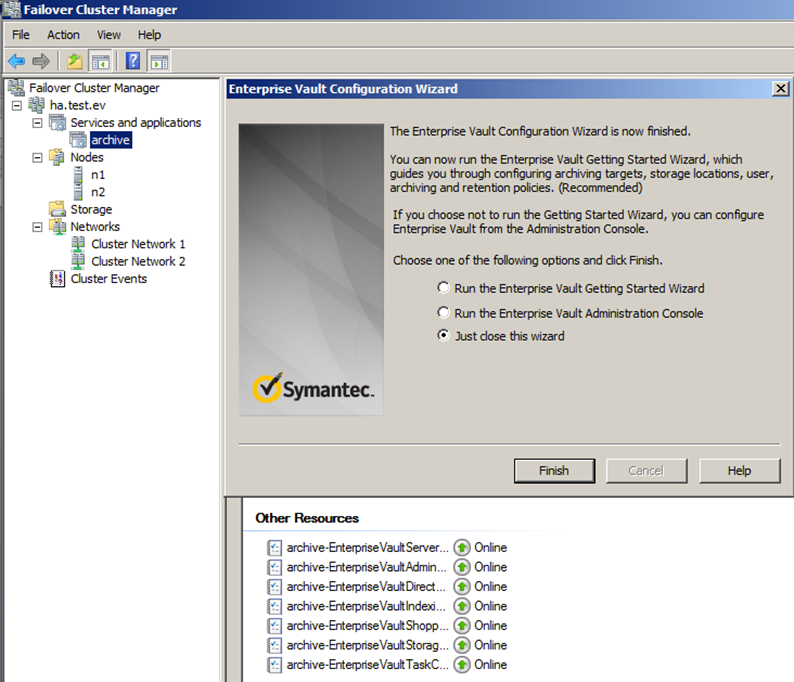Image resolution: width=794 pixels, height=682 pixels.
Task: Click resource icon for archive-EnterpriseVaultShopp
Action: (274, 626)
